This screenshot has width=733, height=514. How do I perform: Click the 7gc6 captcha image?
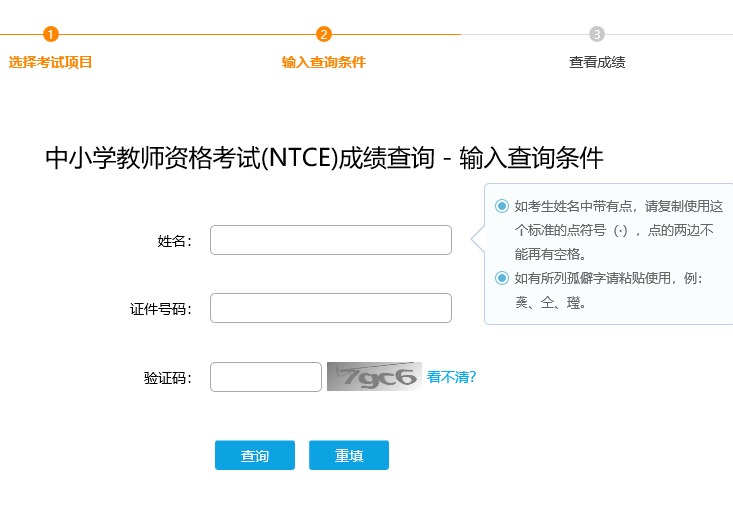pyautogui.click(x=374, y=377)
